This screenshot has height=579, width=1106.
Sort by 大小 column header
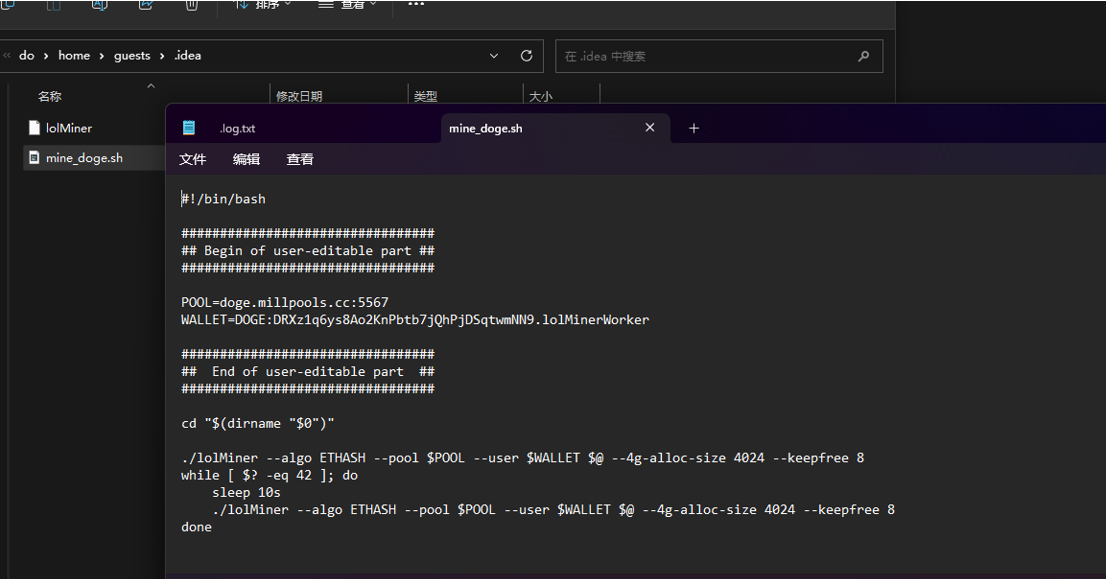click(540, 97)
